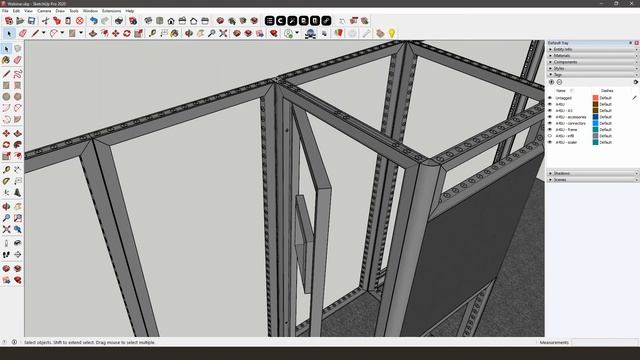Image resolution: width=640 pixels, height=360 pixels.
Task: Select the Walk footprints tool in the left toolbar
Action: (6, 255)
